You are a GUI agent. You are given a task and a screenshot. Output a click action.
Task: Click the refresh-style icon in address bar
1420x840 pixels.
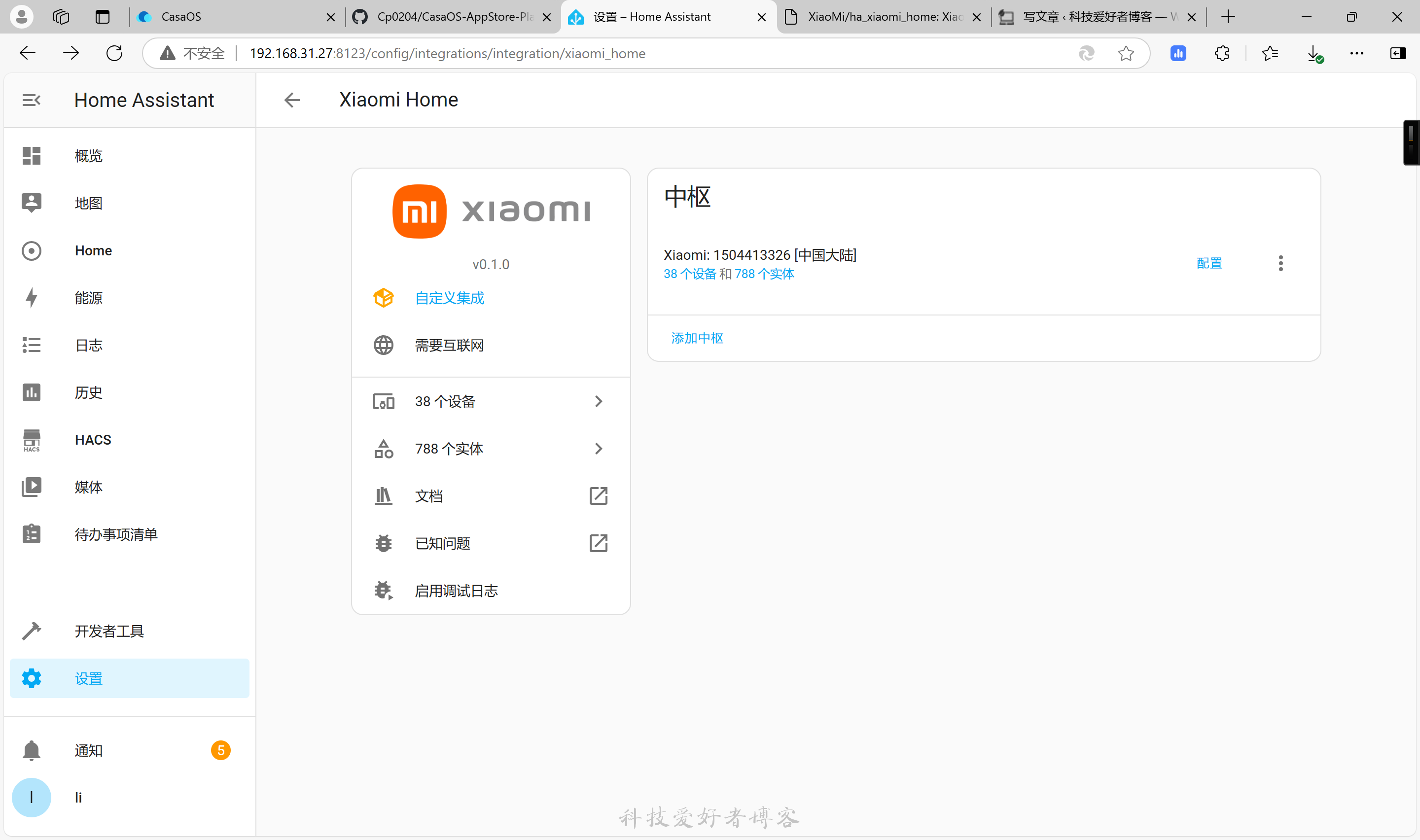pyautogui.click(x=1086, y=53)
